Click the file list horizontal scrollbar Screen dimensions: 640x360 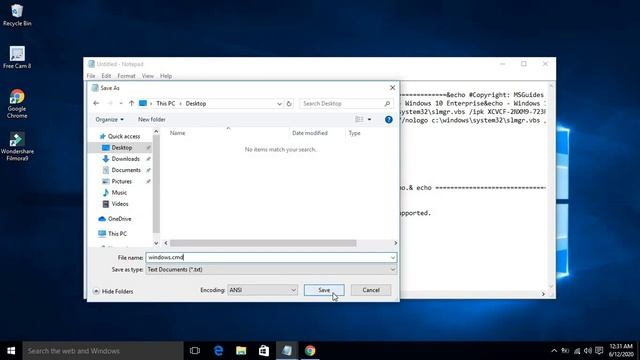coord(263,243)
